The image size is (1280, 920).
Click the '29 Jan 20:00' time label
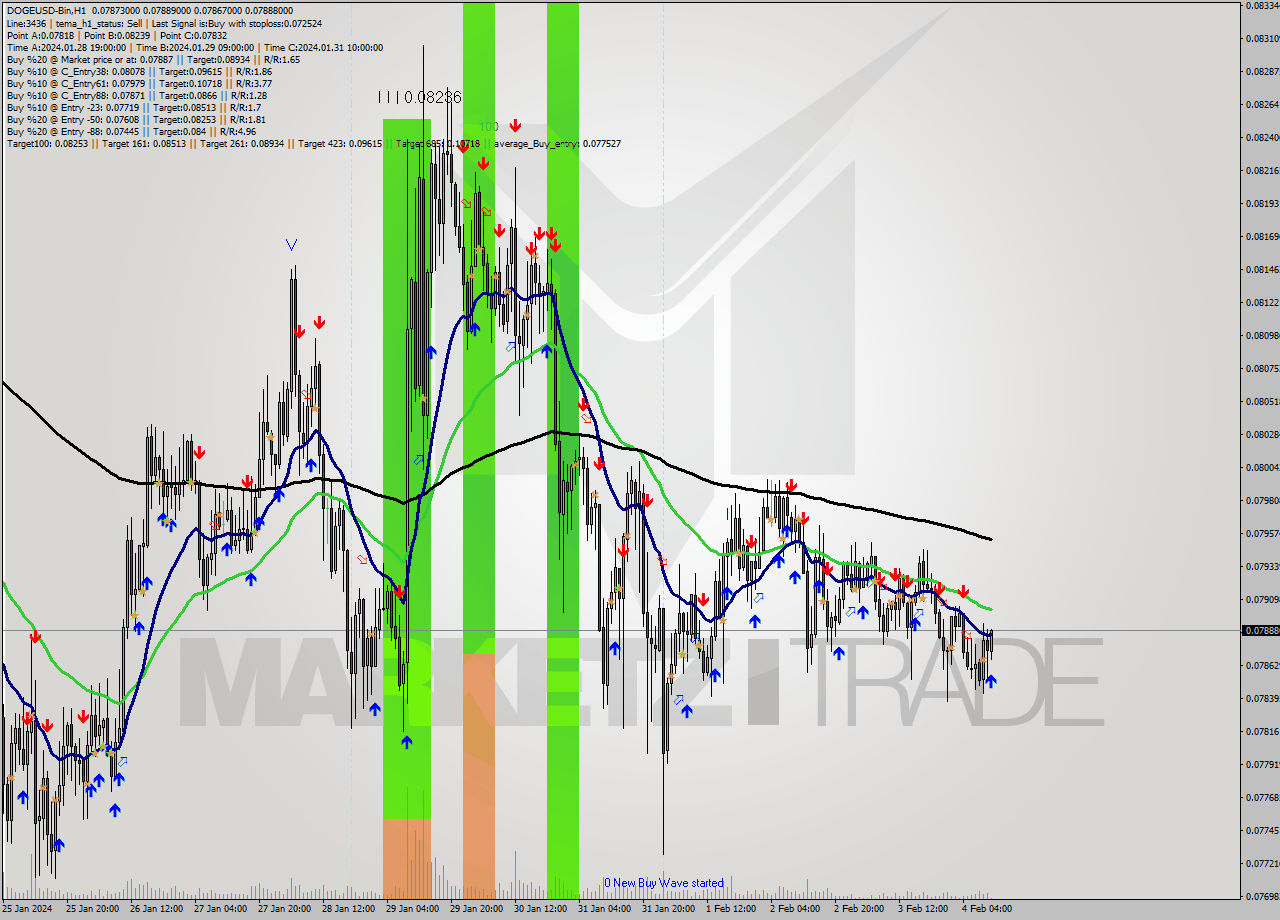point(476,909)
